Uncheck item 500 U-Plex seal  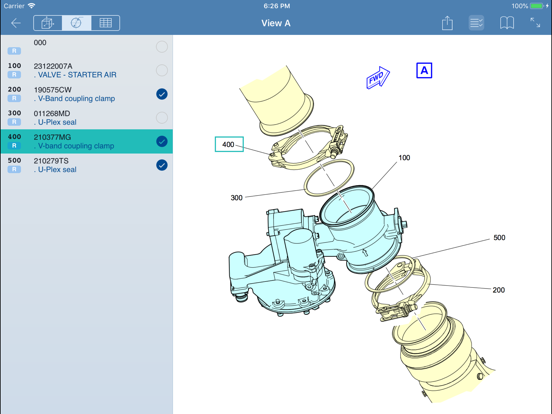tap(162, 165)
